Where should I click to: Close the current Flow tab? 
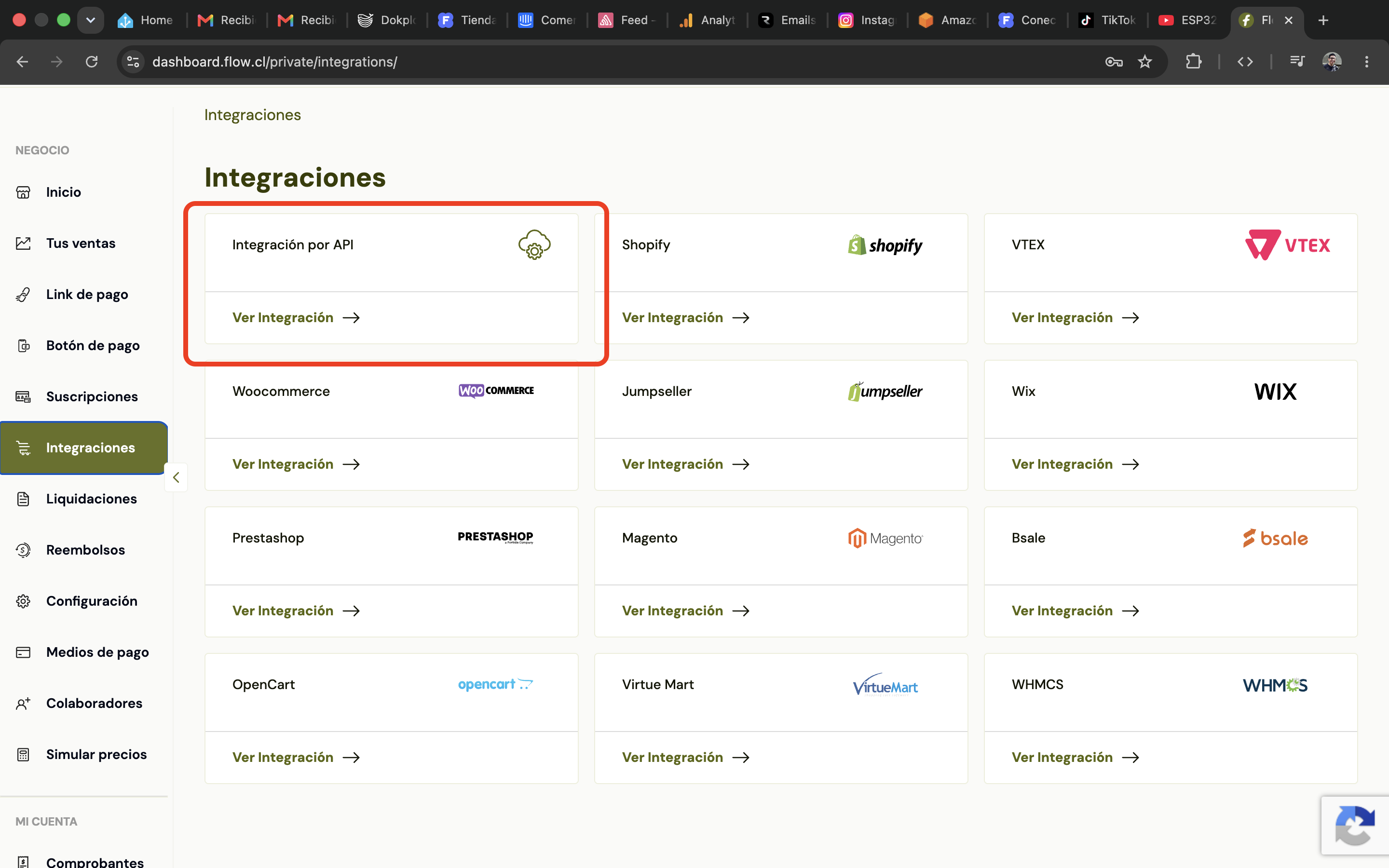pos(1289,20)
